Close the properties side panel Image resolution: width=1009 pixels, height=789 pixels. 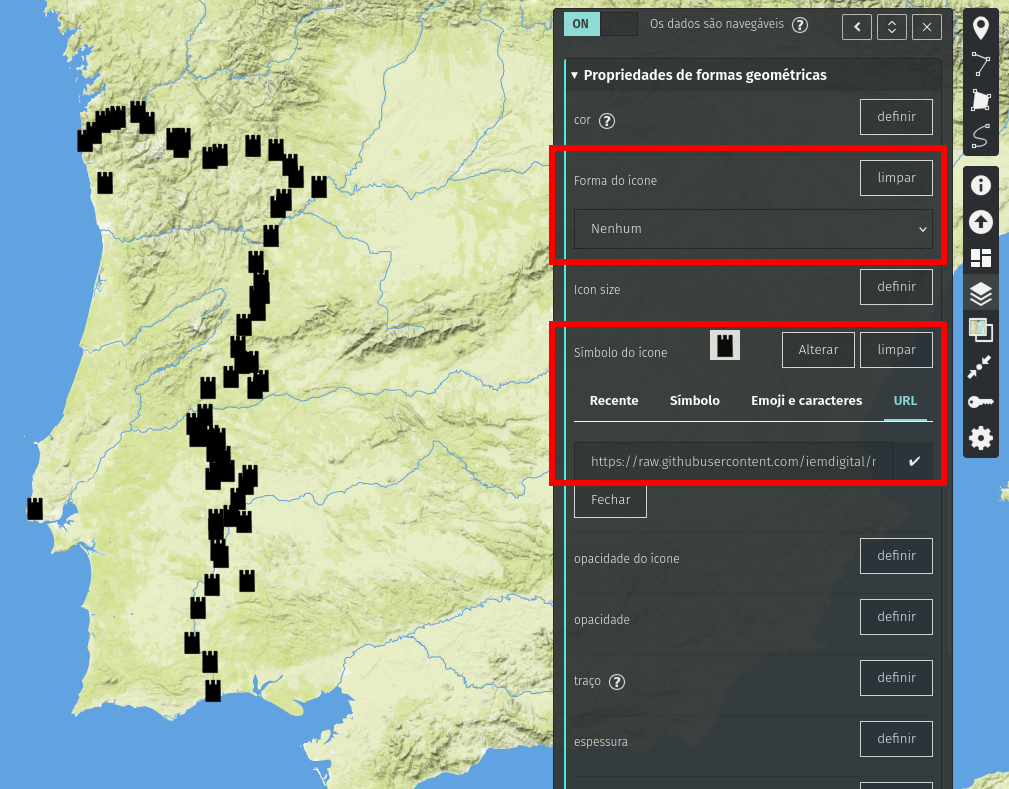point(927,27)
